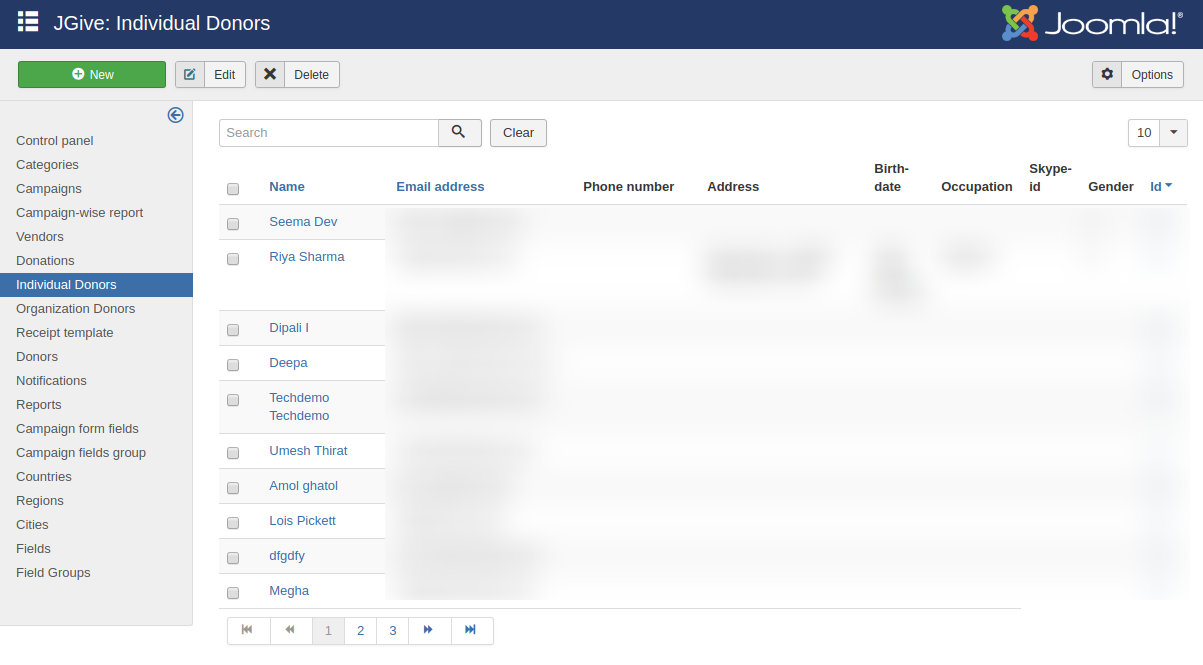The height and width of the screenshot is (665, 1203).
Task: Toggle the select-all checkbox in header
Action: click(233, 189)
